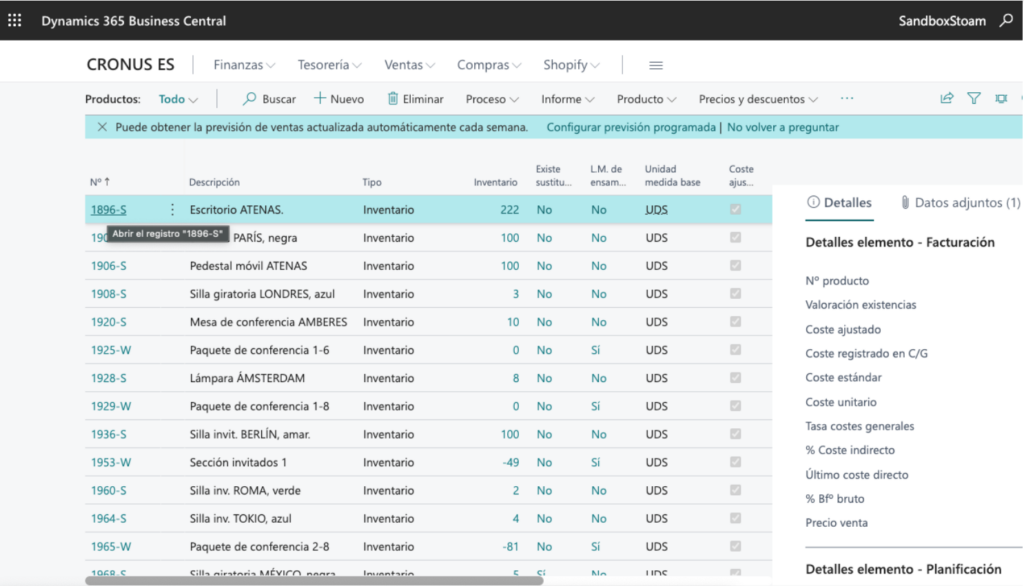Toggle Coste ajustado checkbox for 1929-W row
Viewport: 1024px width, 586px height.
click(x=735, y=406)
